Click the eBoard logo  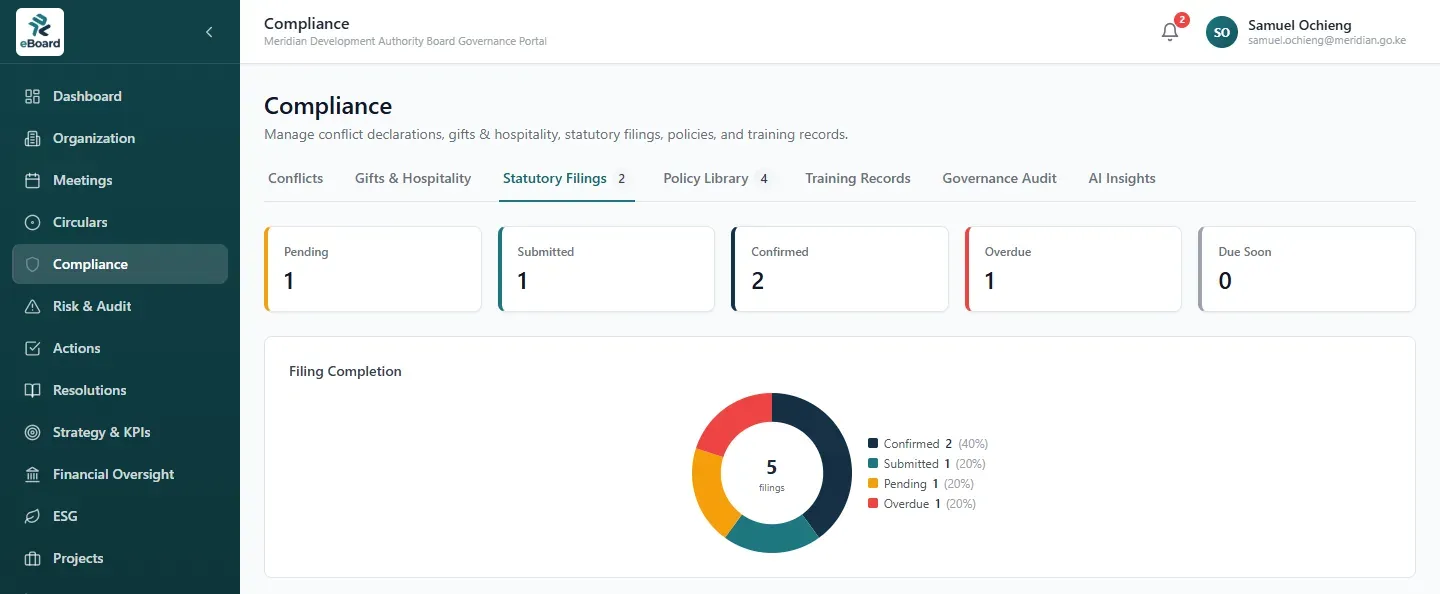click(x=40, y=32)
